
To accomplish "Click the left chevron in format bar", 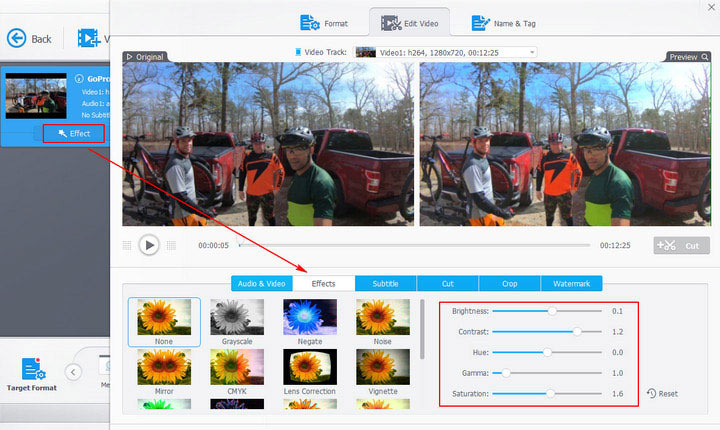I will [73, 372].
